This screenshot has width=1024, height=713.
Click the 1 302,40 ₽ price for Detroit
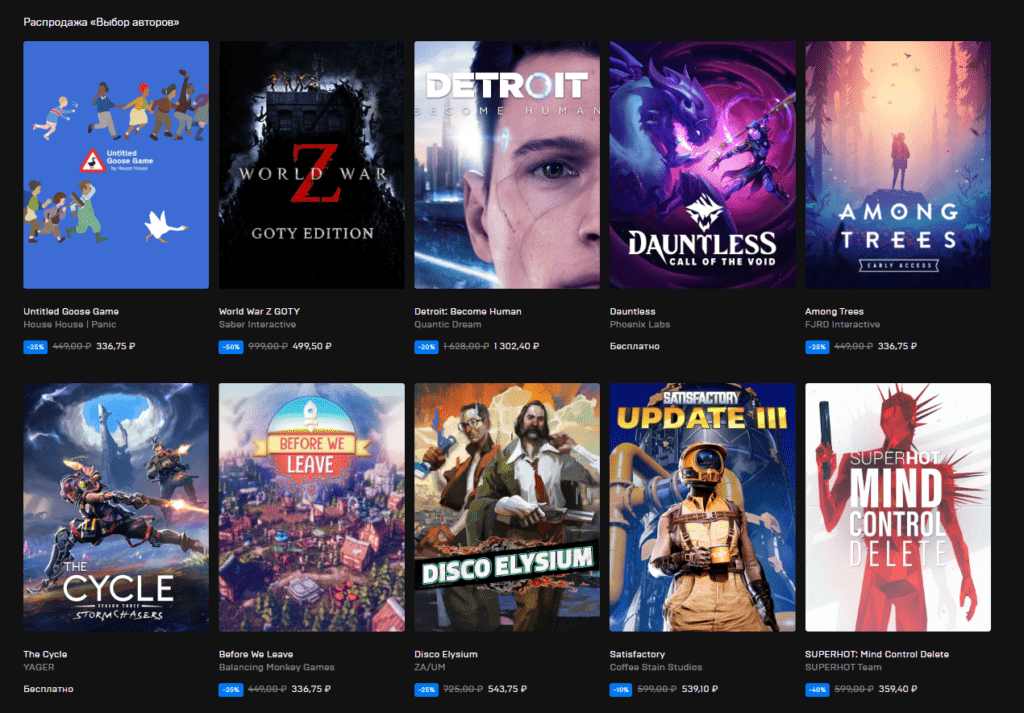[517, 346]
